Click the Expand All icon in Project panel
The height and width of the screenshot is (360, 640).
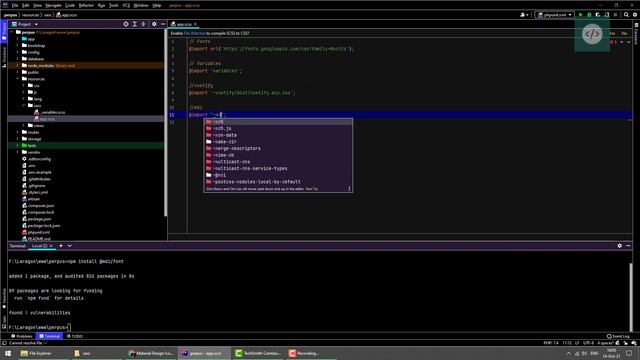(x=135, y=24)
